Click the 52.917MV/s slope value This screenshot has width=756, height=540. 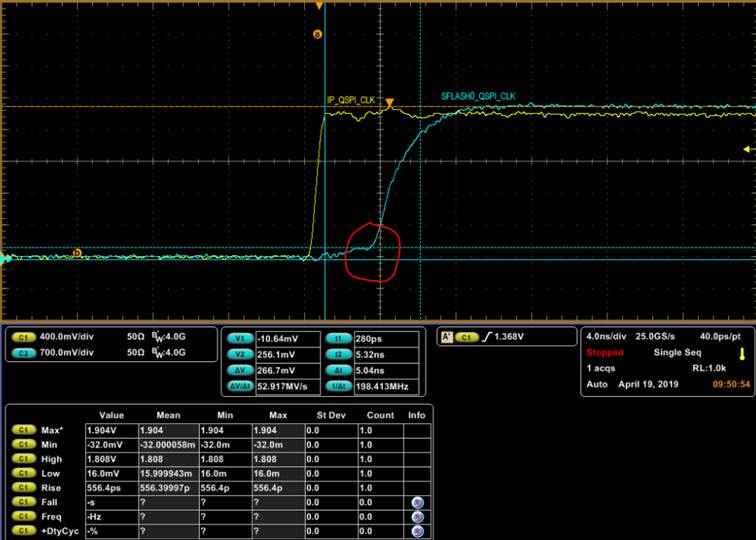(x=282, y=386)
